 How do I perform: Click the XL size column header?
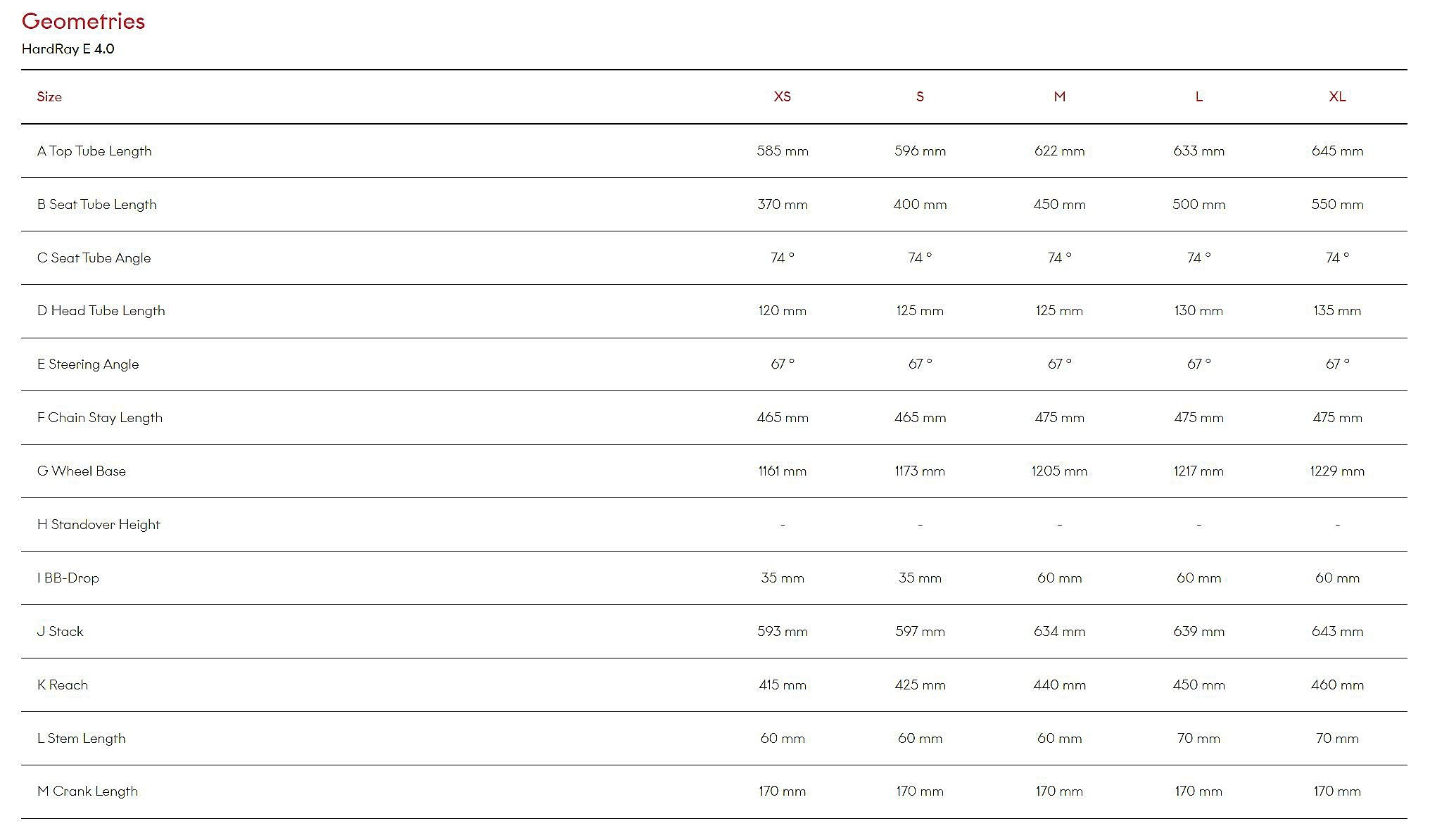[1337, 97]
